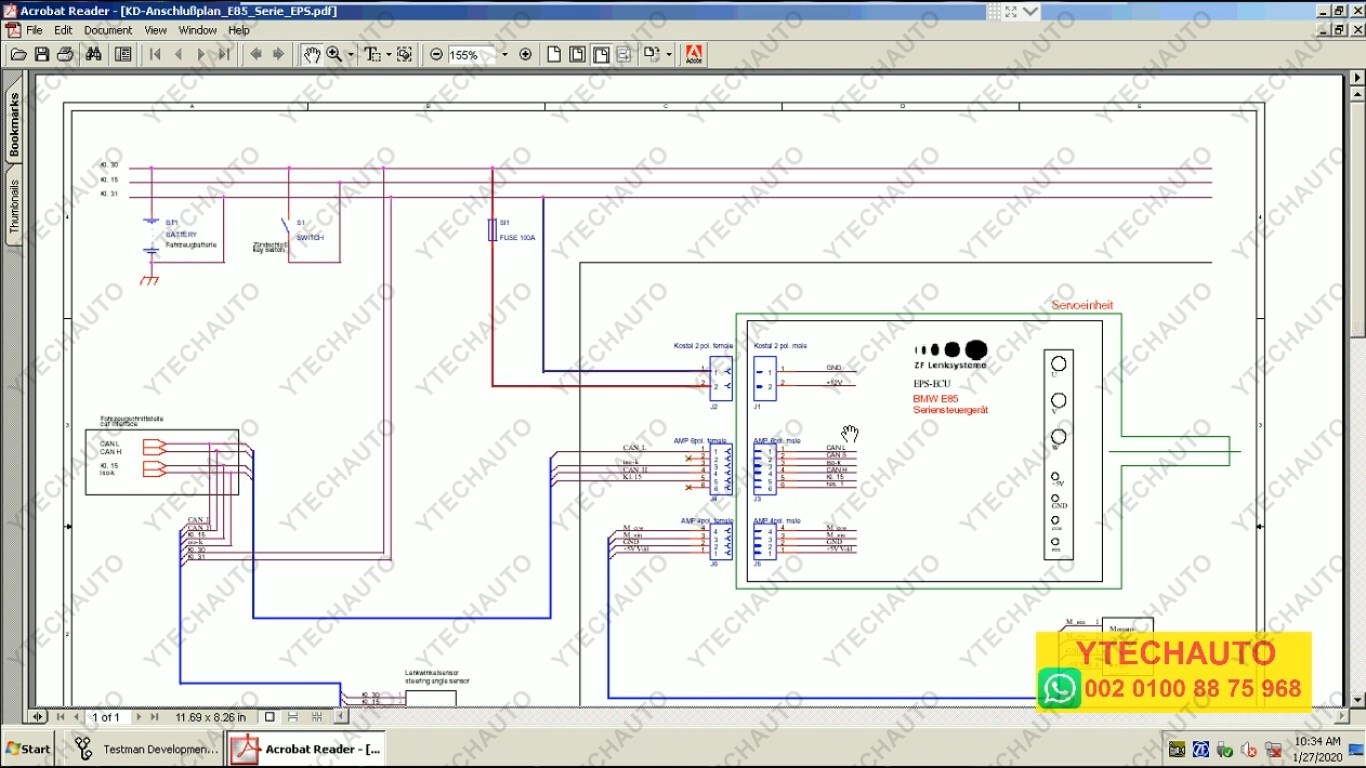Open the Document menu
The height and width of the screenshot is (768, 1366).
tap(108, 29)
